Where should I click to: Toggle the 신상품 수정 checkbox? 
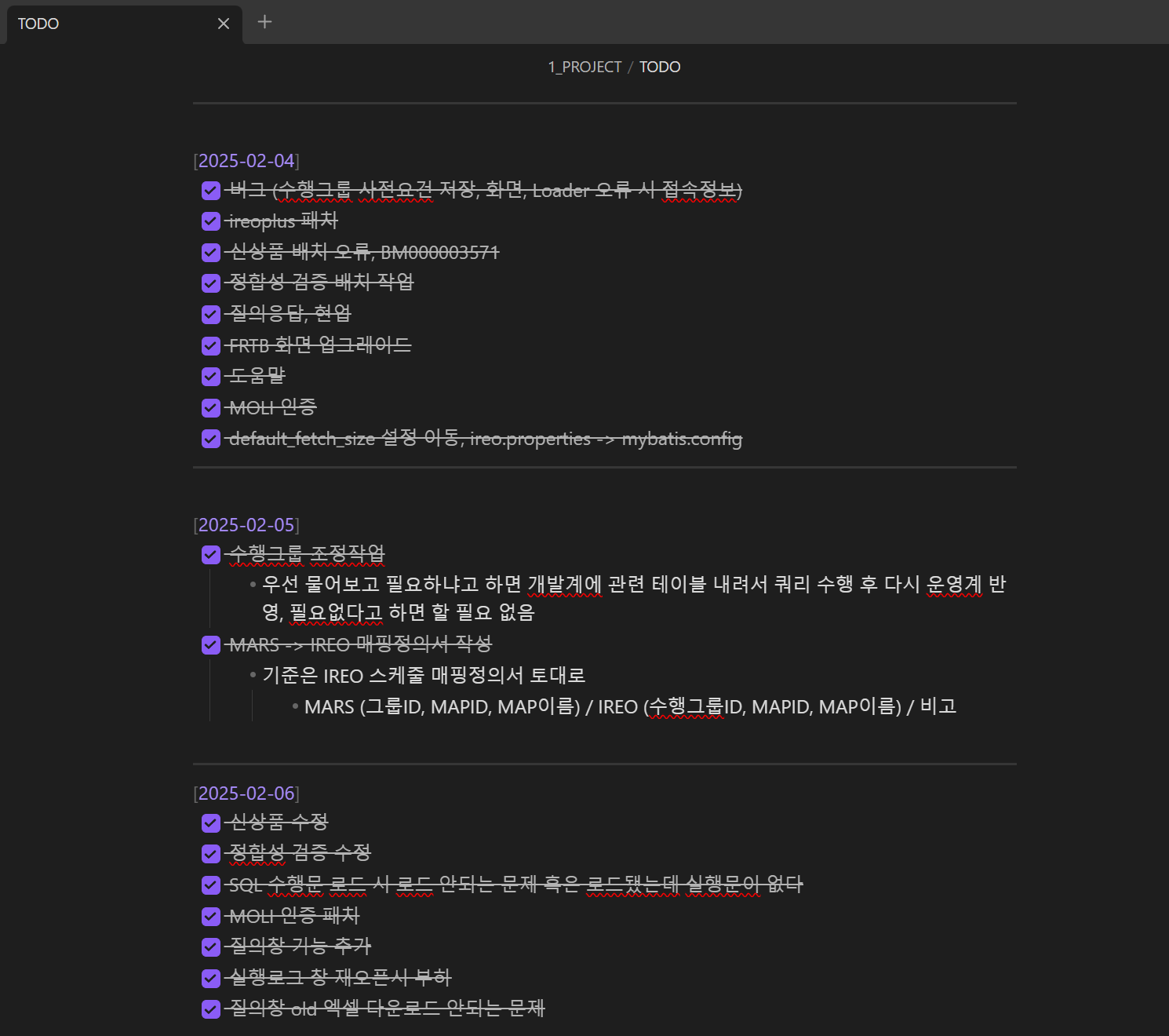click(x=210, y=823)
